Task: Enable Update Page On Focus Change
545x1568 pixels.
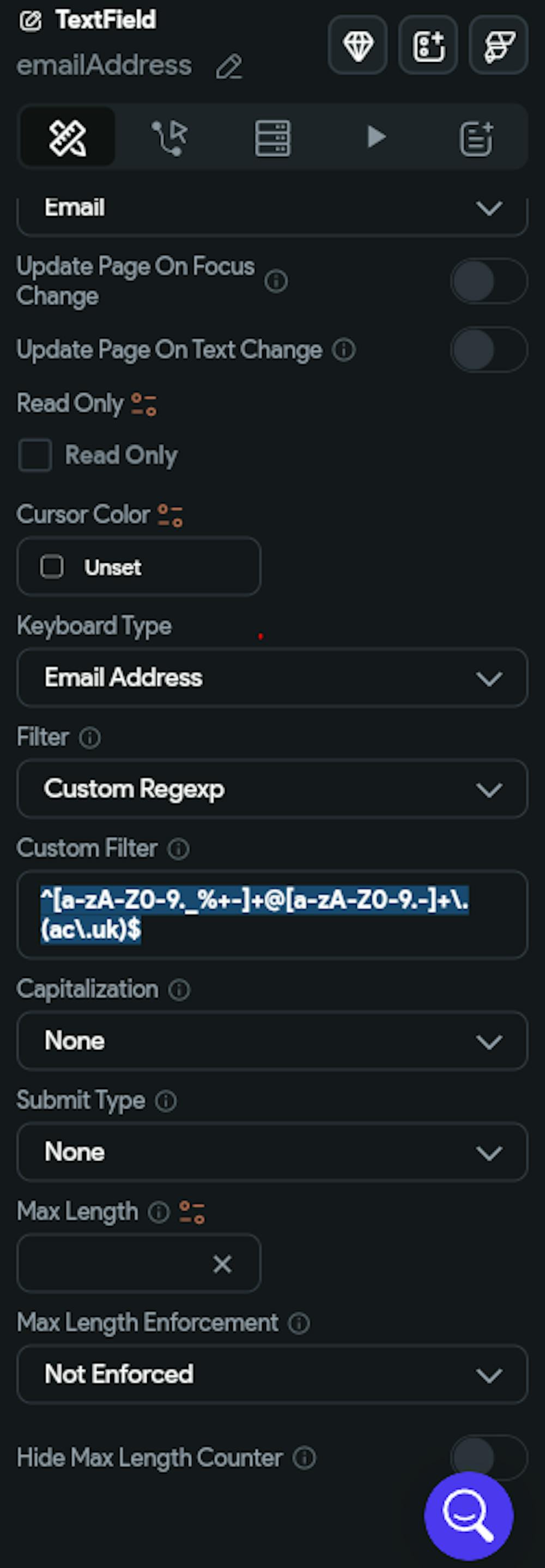Action: tap(488, 281)
